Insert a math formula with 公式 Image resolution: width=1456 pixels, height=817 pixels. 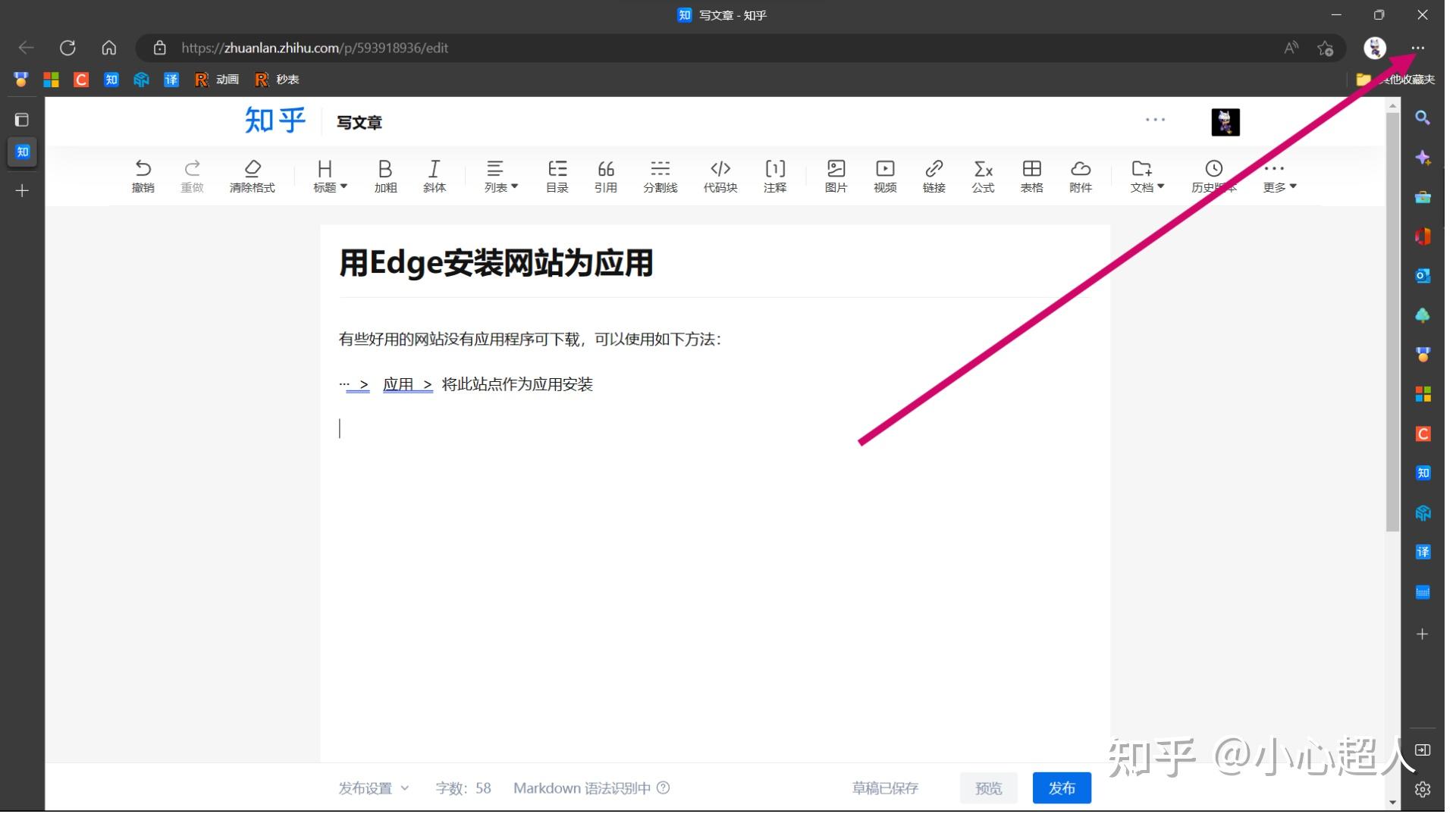982,175
